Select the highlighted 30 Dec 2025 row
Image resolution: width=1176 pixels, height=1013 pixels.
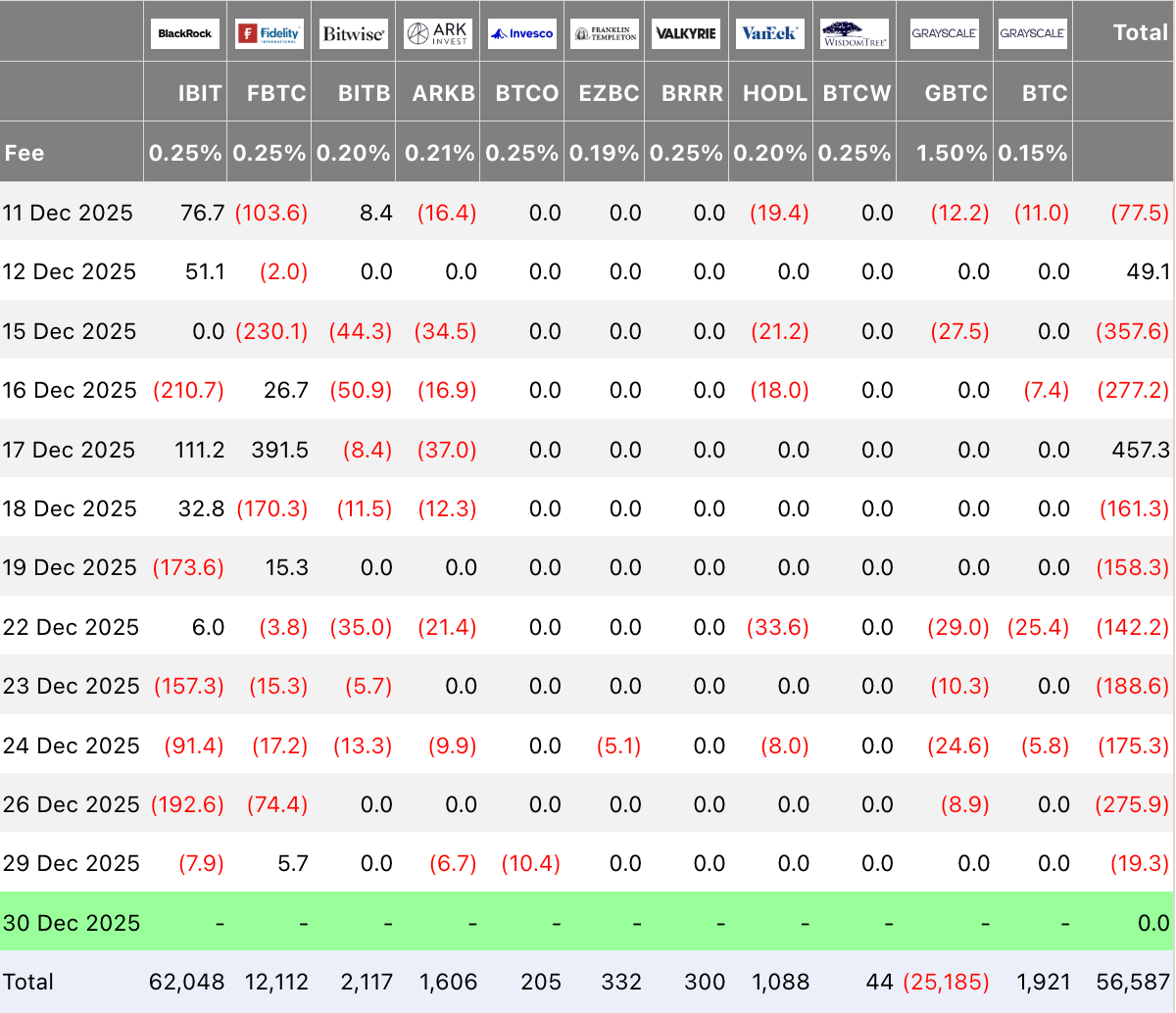click(x=588, y=923)
